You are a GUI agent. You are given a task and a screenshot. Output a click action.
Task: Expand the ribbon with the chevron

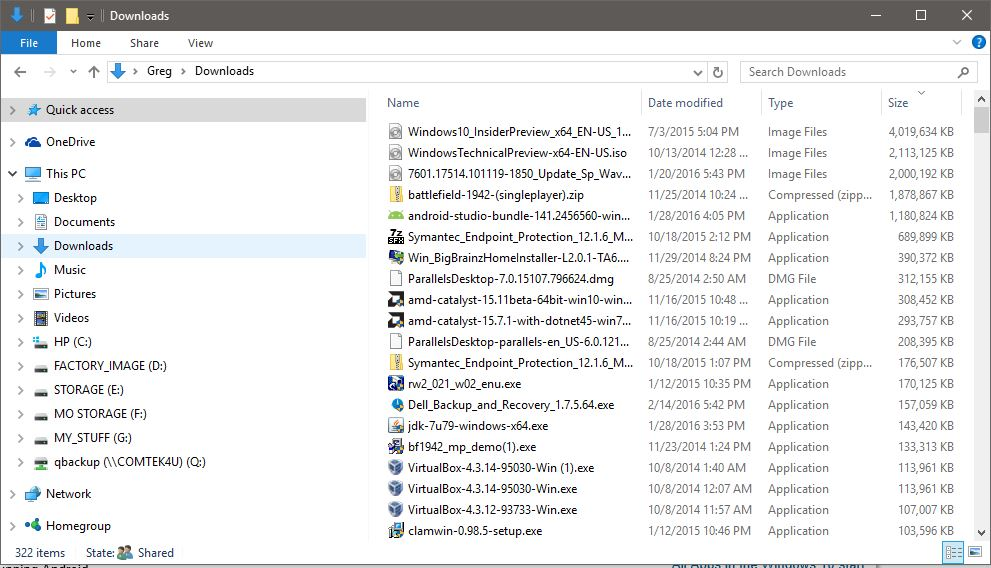click(957, 42)
